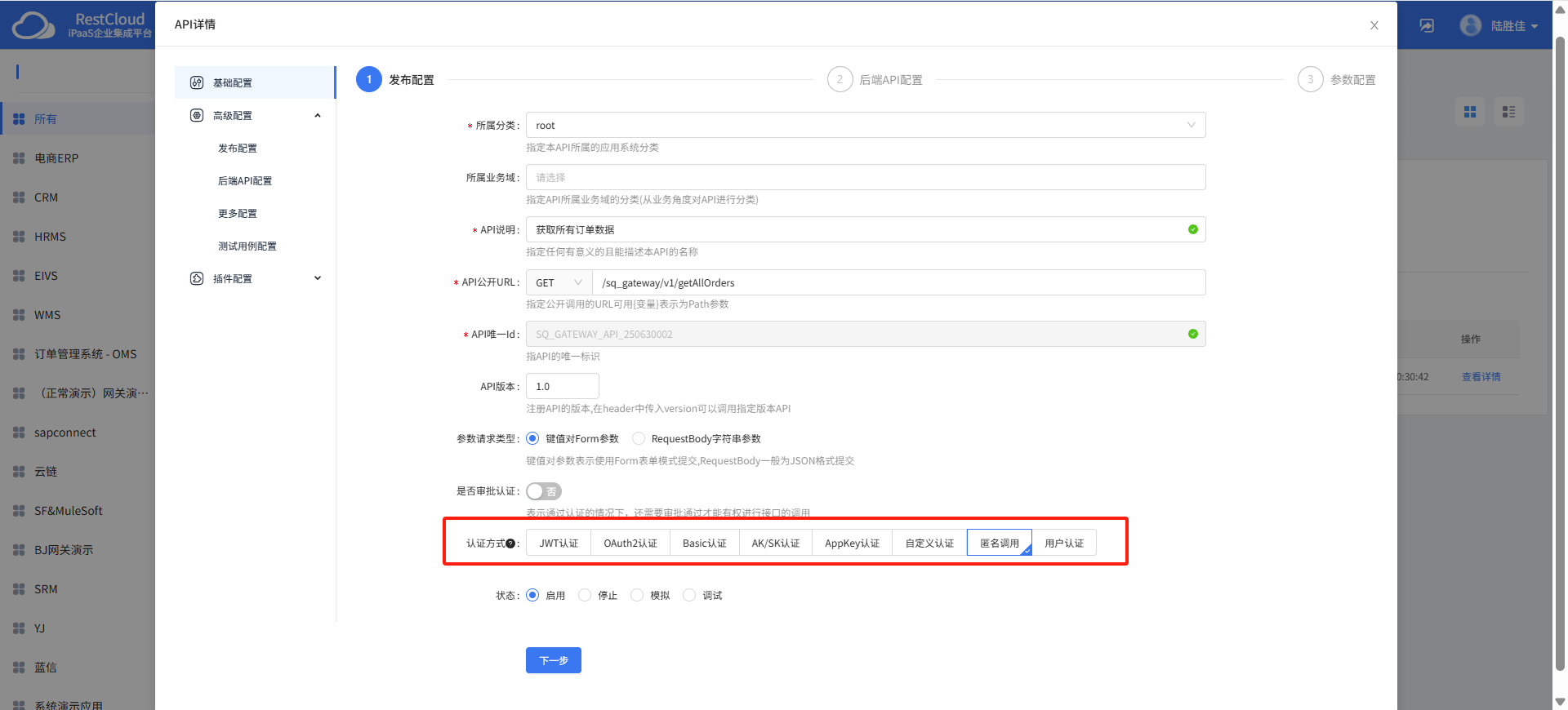Select the JWT认证 tab
This screenshot has width=1568, height=710.
(559, 543)
